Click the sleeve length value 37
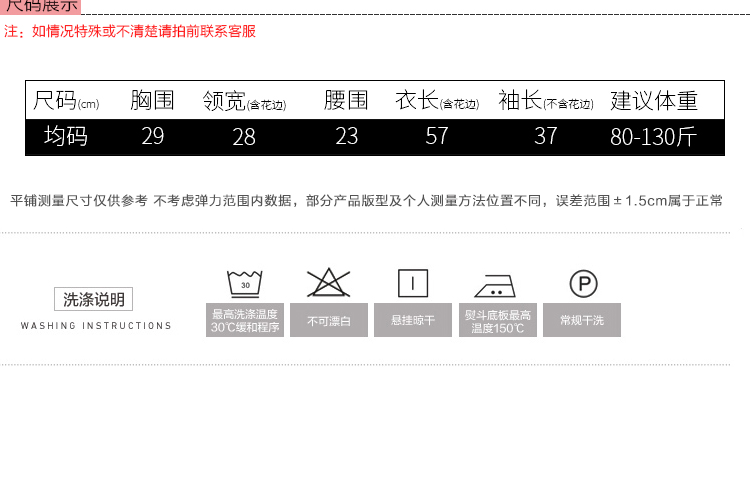The width and height of the screenshot is (750, 489). [545, 136]
